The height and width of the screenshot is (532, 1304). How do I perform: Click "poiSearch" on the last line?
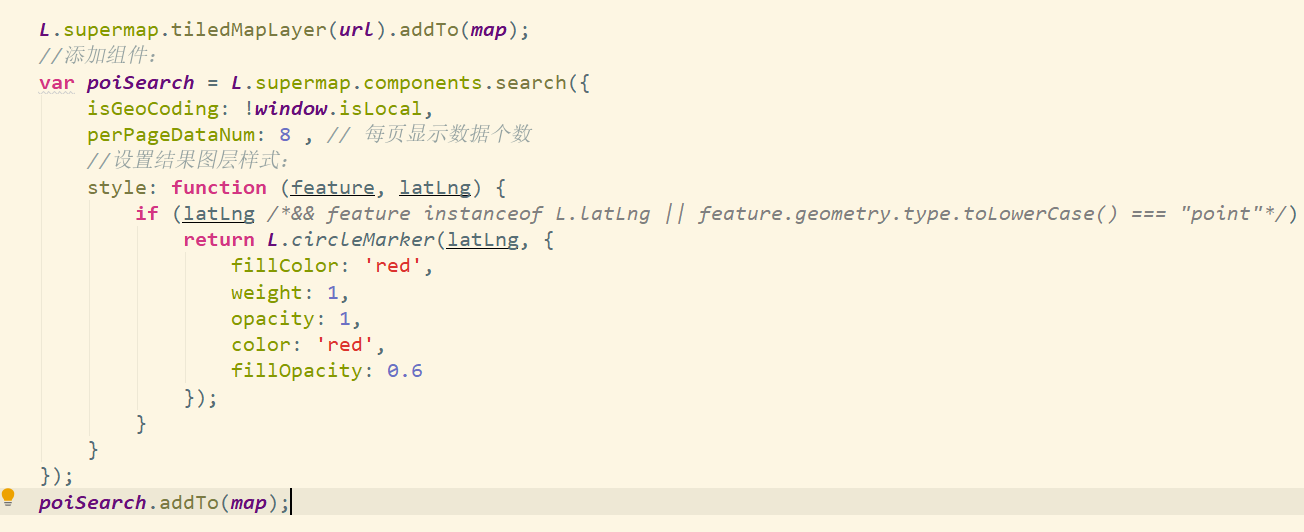pyautogui.click(x=92, y=502)
